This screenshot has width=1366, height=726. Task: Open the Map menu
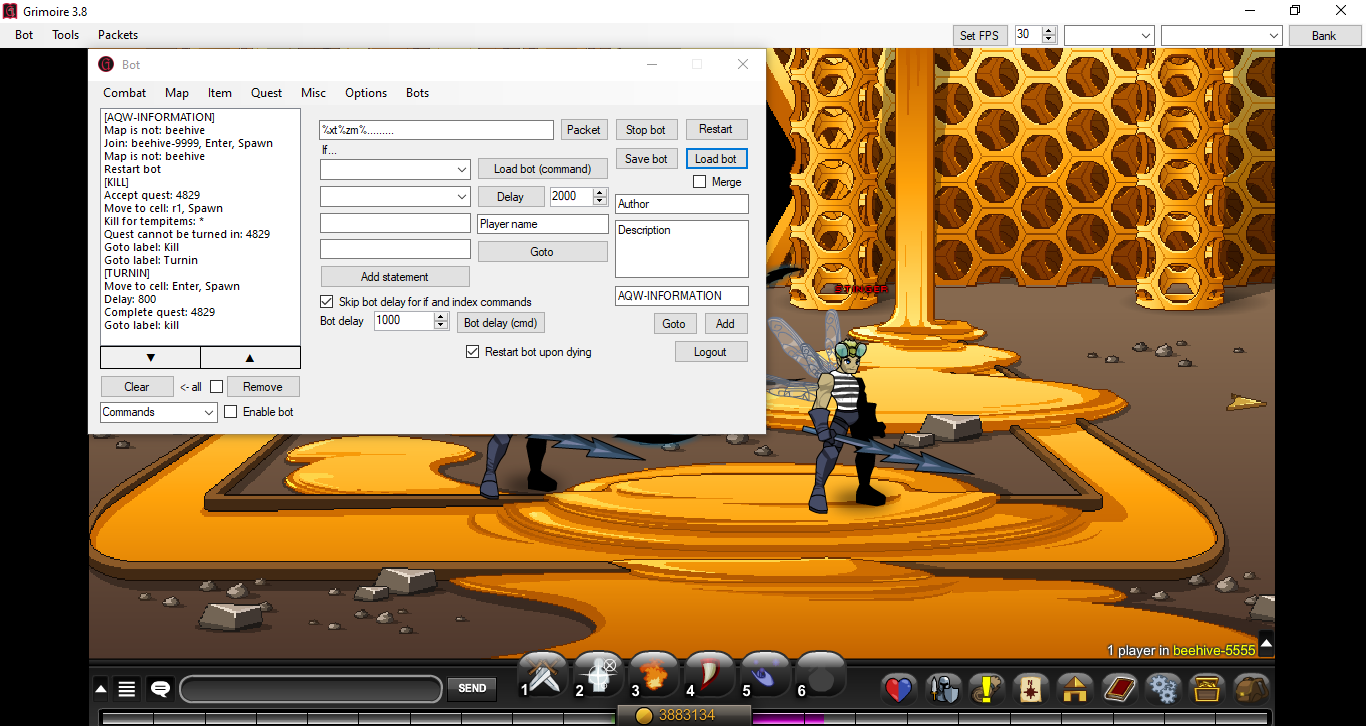point(177,93)
